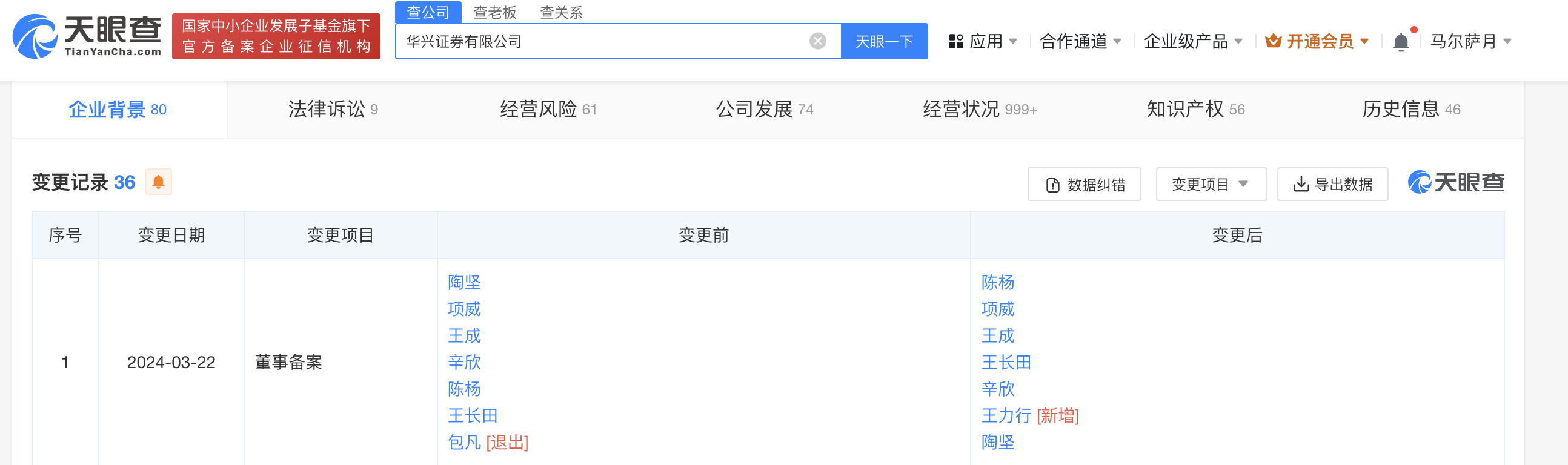This screenshot has height=465, width=1568.
Task: Select the 企业背景 tab
Action: 119,110
